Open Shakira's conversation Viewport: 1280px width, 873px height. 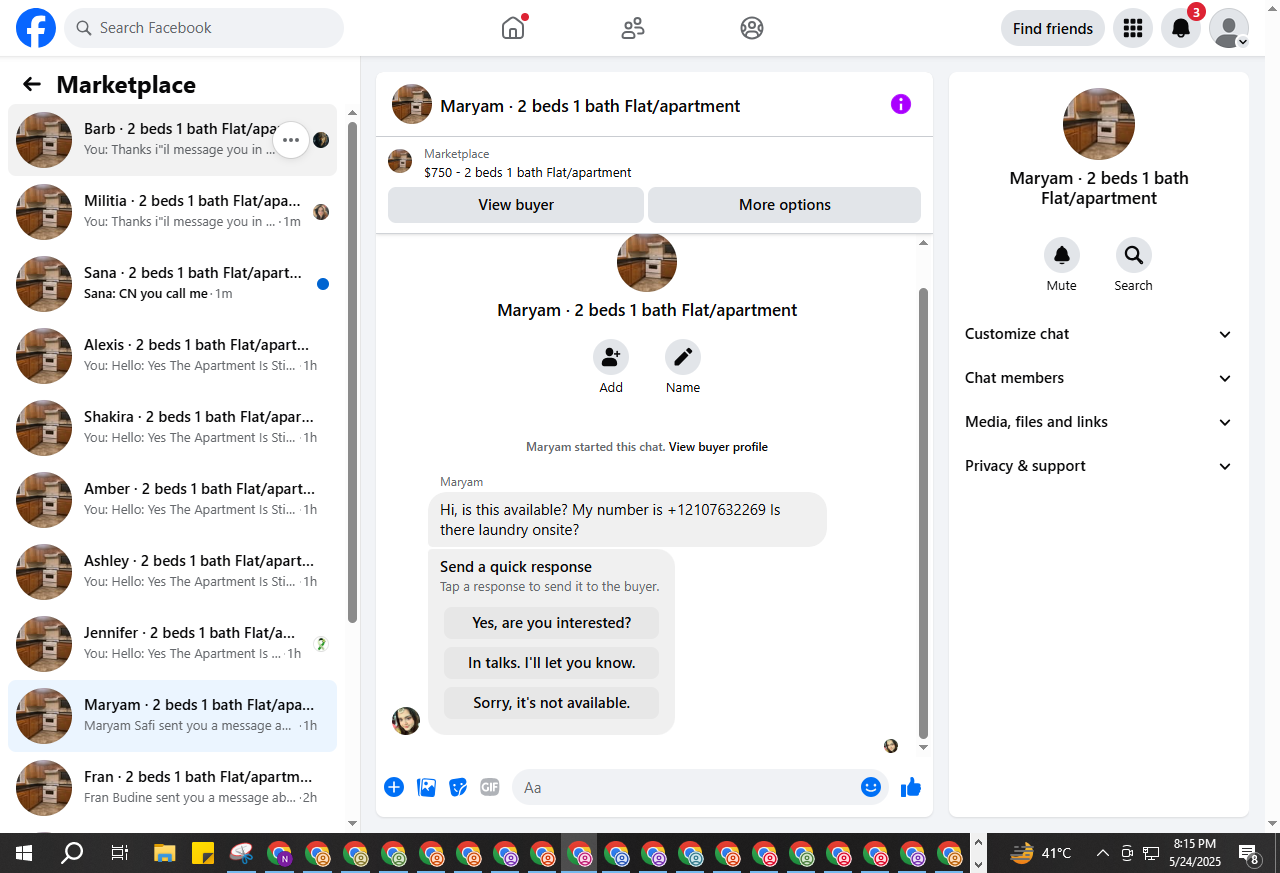pyautogui.click(x=172, y=428)
